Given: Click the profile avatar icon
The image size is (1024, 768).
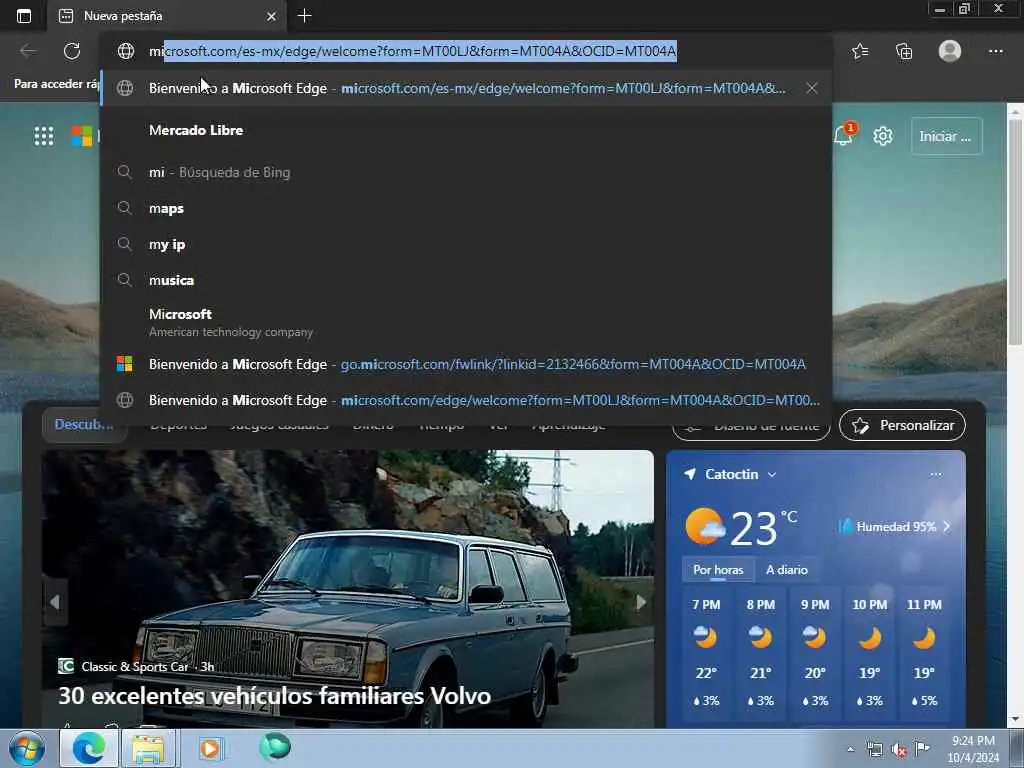Looking at the screenshot, I should (x=950, y=51).
